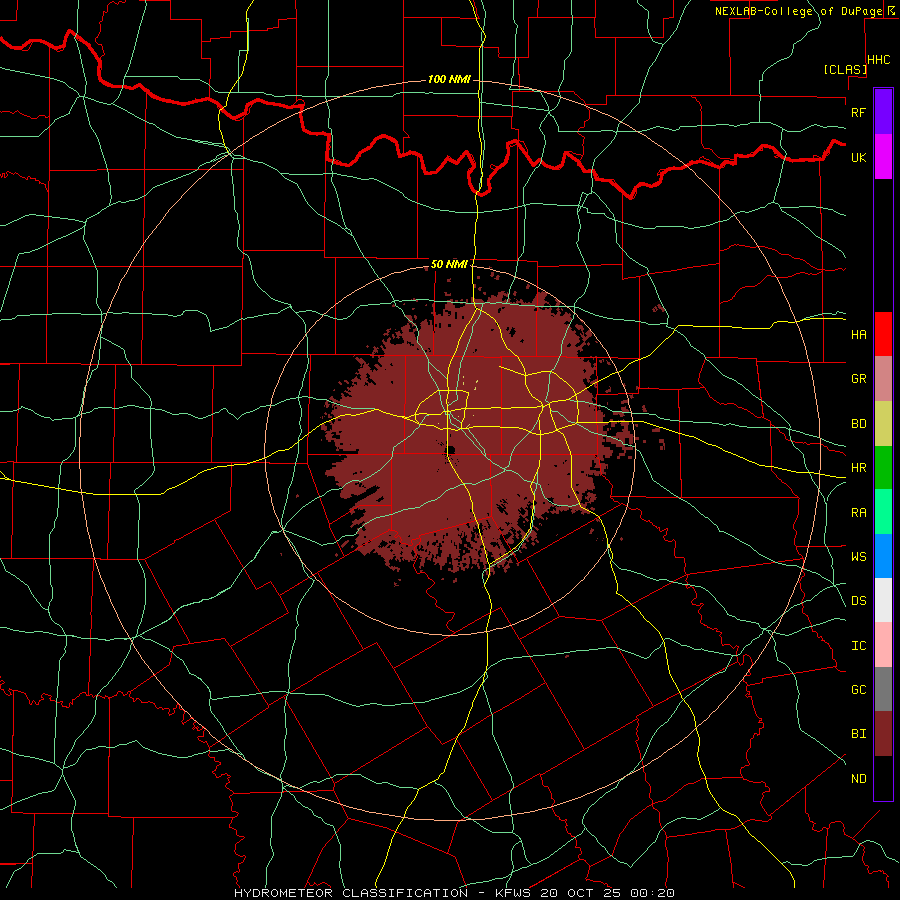
Task: Click the magenta UK legend color swatch
Action: [x=883, y=157]
